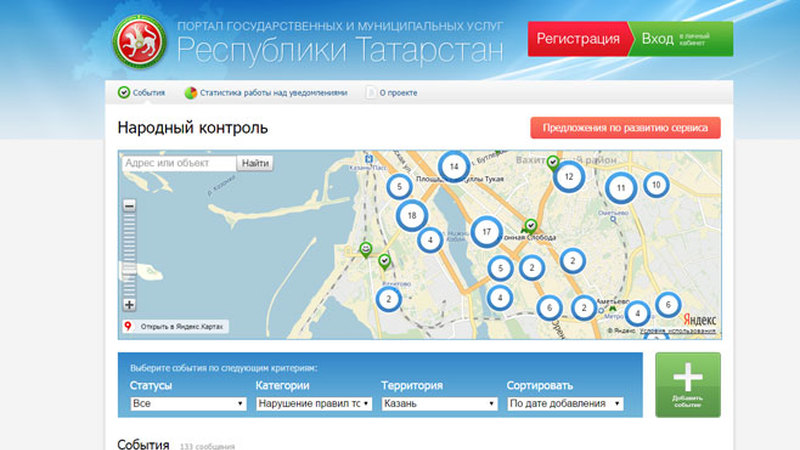This screenshot has width=800, height=450.
Task: Click the map cluster marked 14
Action: pyautogui.click(x=454, y=165)
